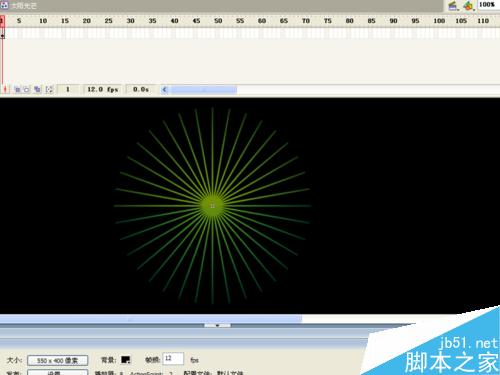This screenshot has height=375, width=500.
Task: Click frame 75 on the timeline ruler
Action: point(328,21)
